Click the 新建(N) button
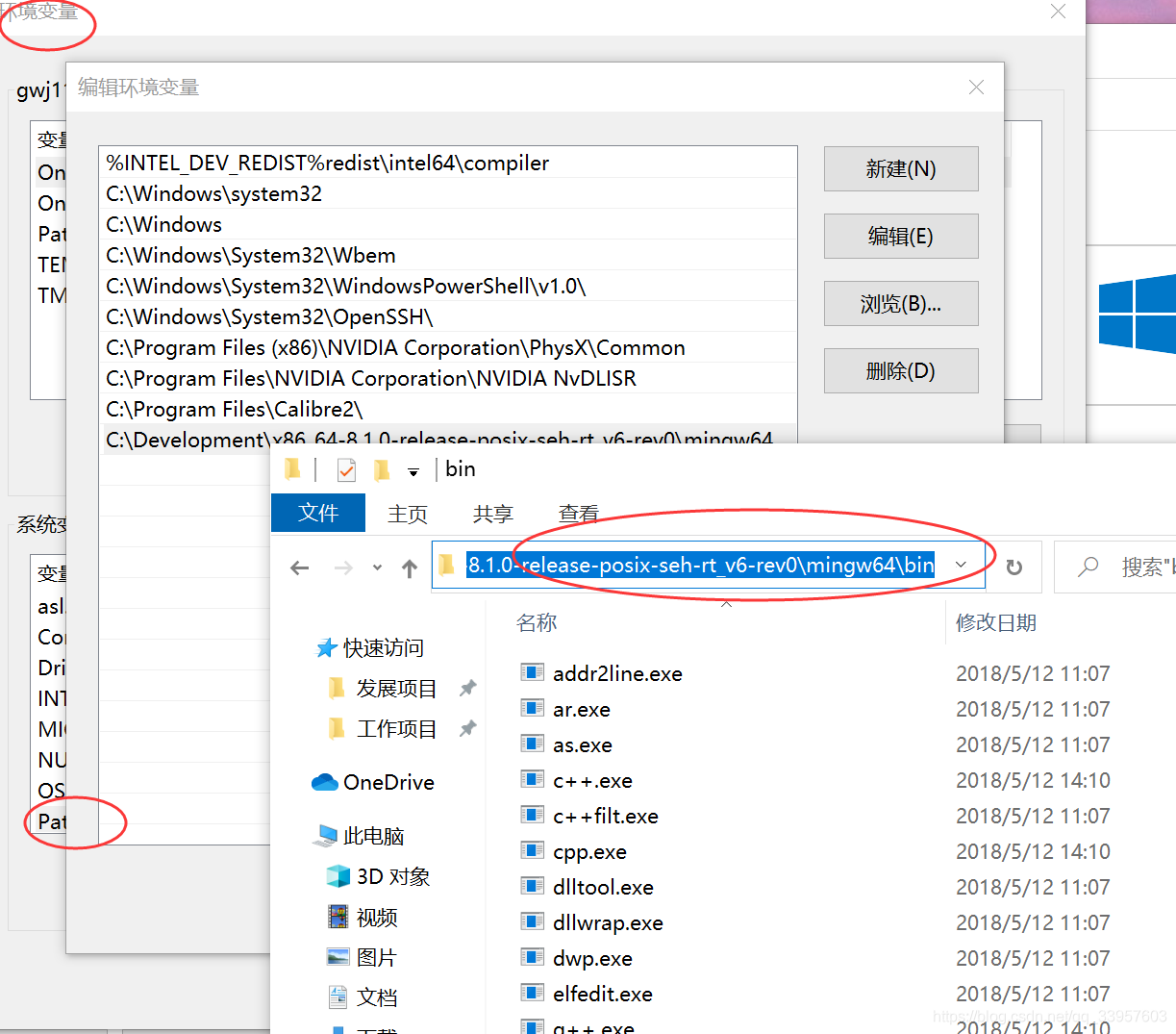Viewport: 1176px width, 1034px height. tap(901, 168)
